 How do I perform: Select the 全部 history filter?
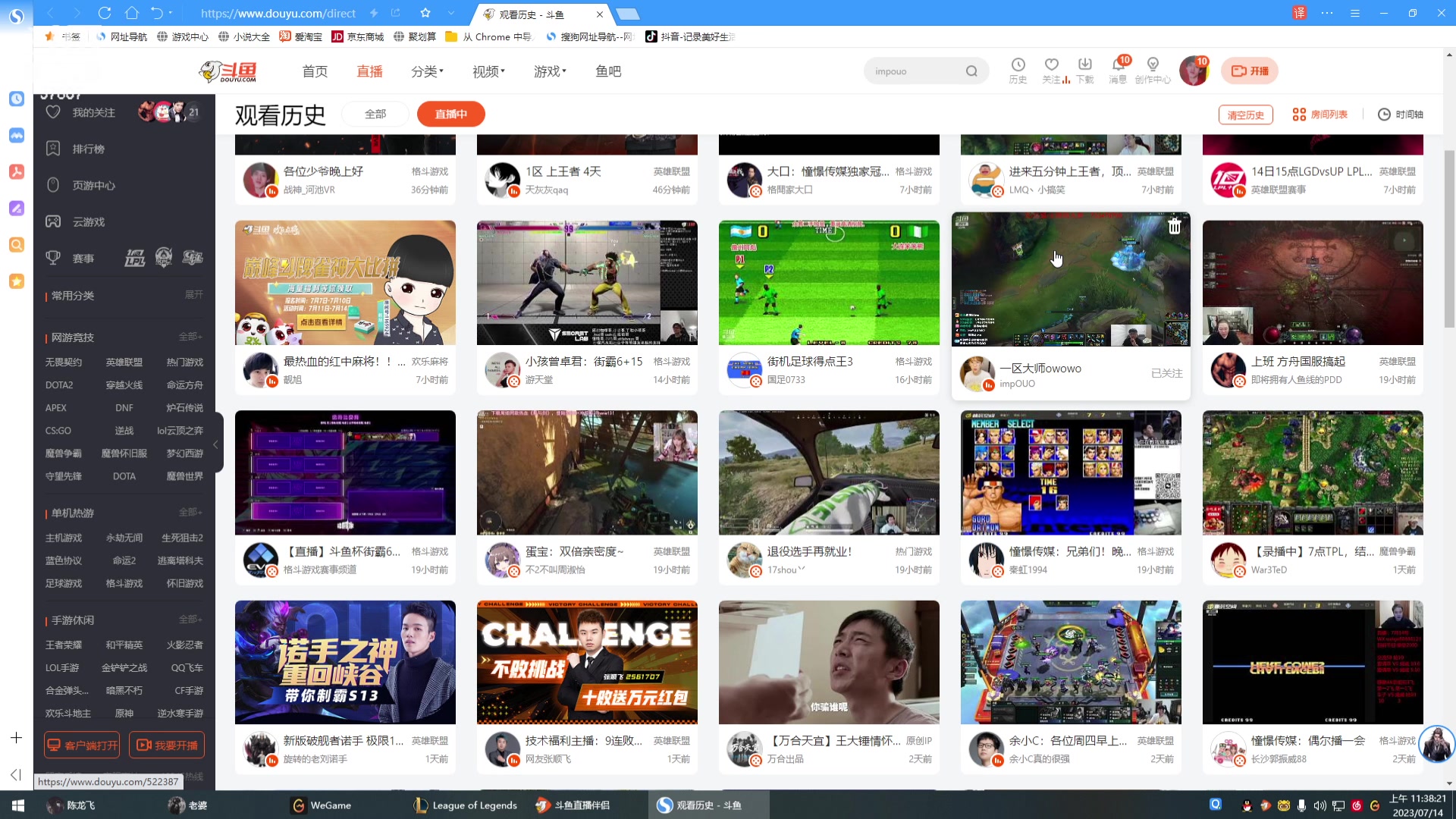click(375, 114)
